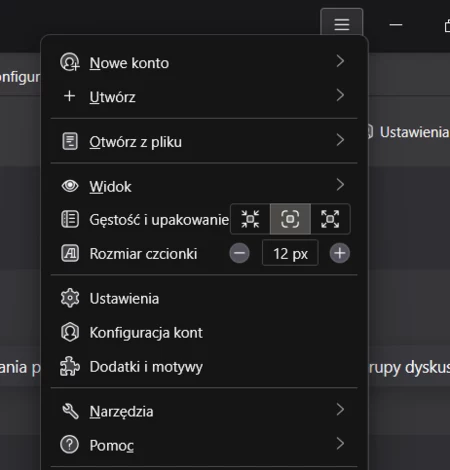Close the hamburger app menu button
This screenshot has height=470, width=450.
click(x=341, y=23)
